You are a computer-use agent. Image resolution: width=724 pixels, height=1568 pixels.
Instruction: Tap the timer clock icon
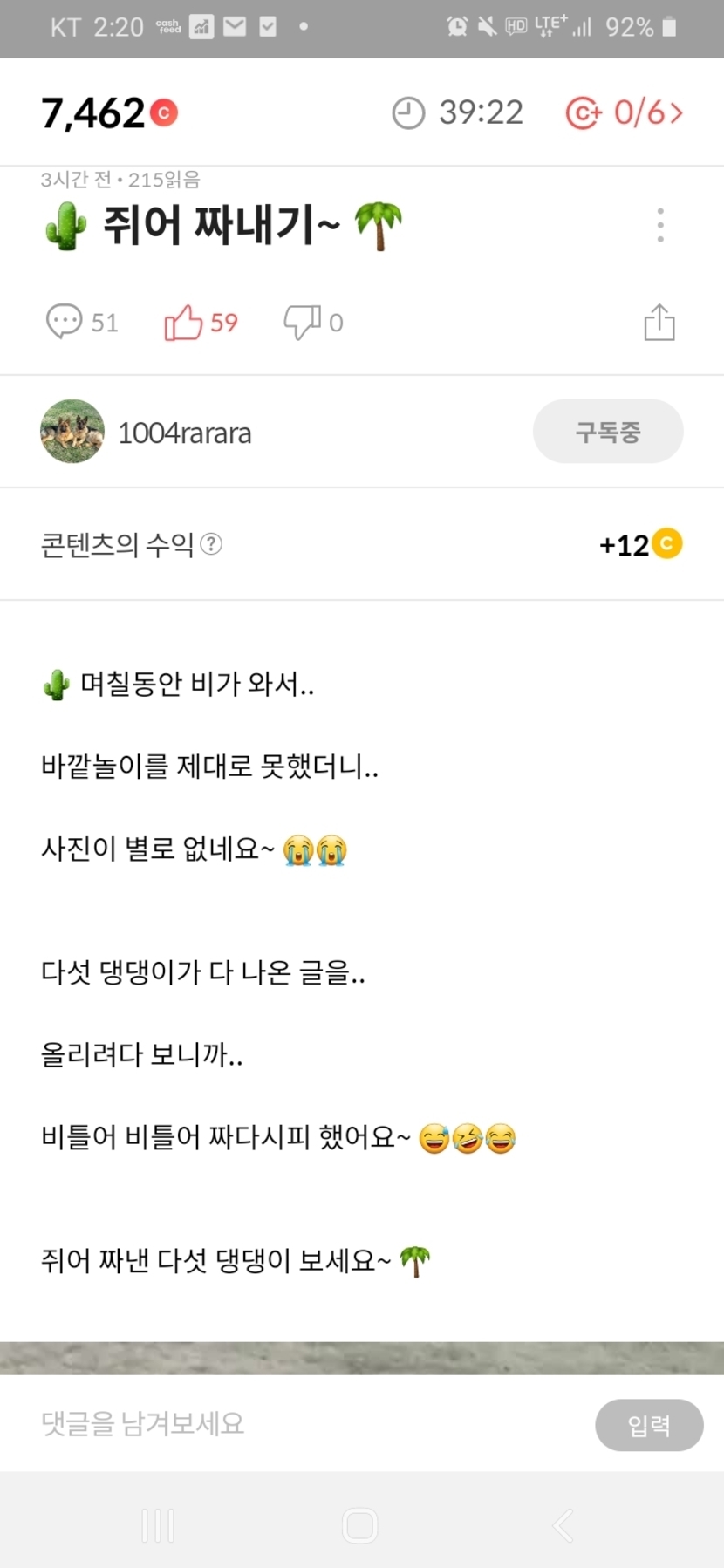tap(407, 113)
